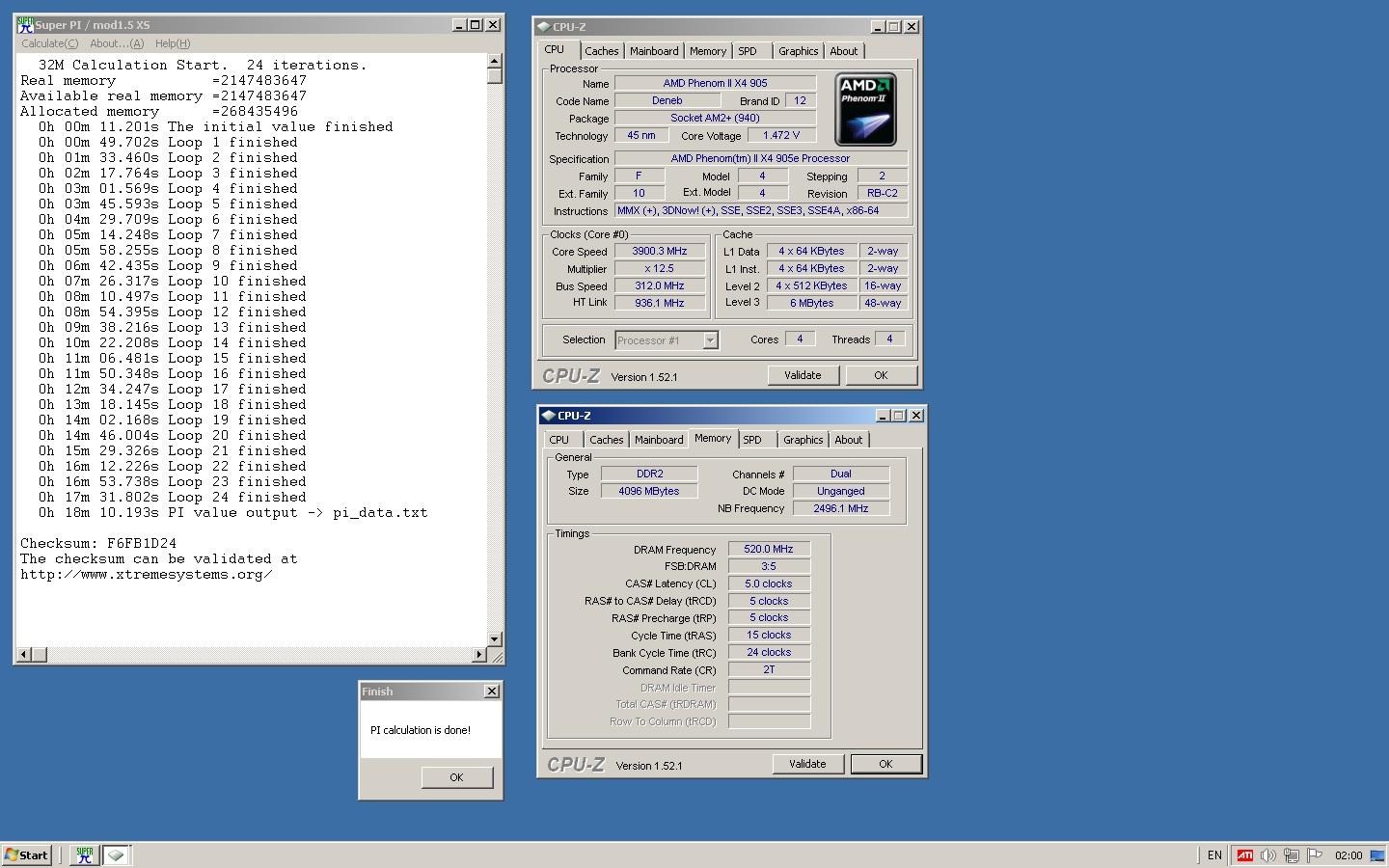Click OK in the Finish dialog

(x=456, y=777)
